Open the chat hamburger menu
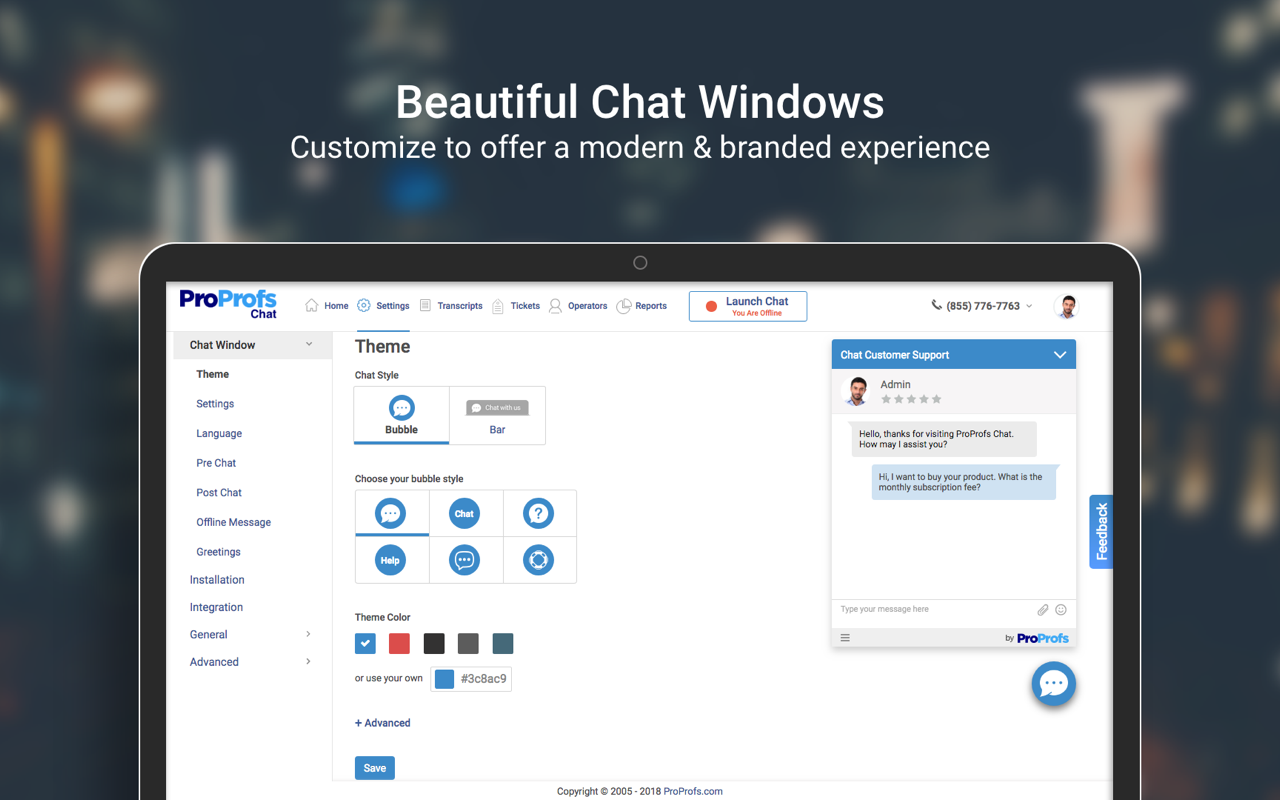Image resolution: width=1280 pixels, height=800 pixels. click(x=845, y=638)
